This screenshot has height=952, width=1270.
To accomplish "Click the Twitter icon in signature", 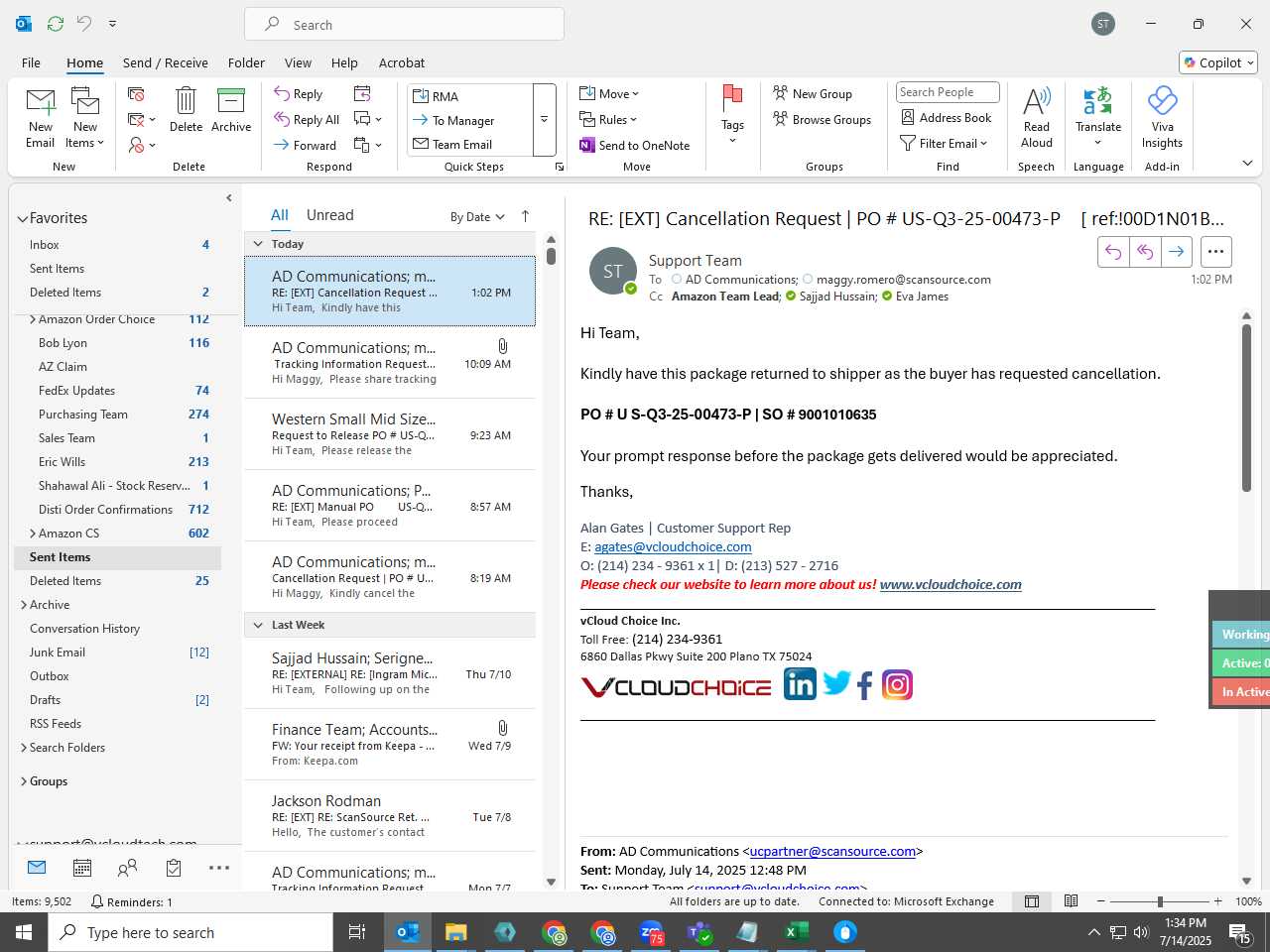I will (x=836, y=683).
